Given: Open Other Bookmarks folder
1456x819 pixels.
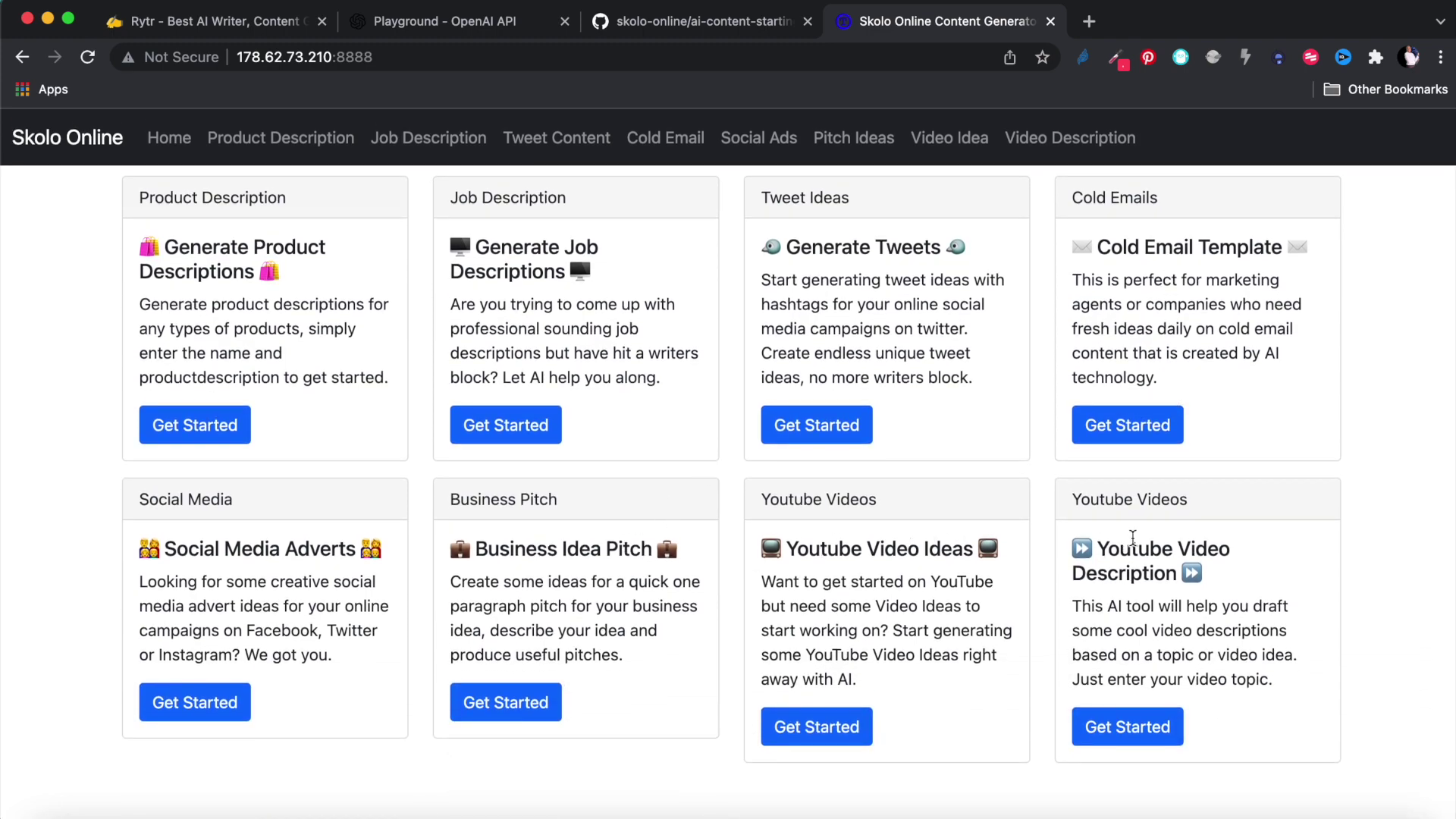Looking at the screenshot, I should click(1385, 89).
